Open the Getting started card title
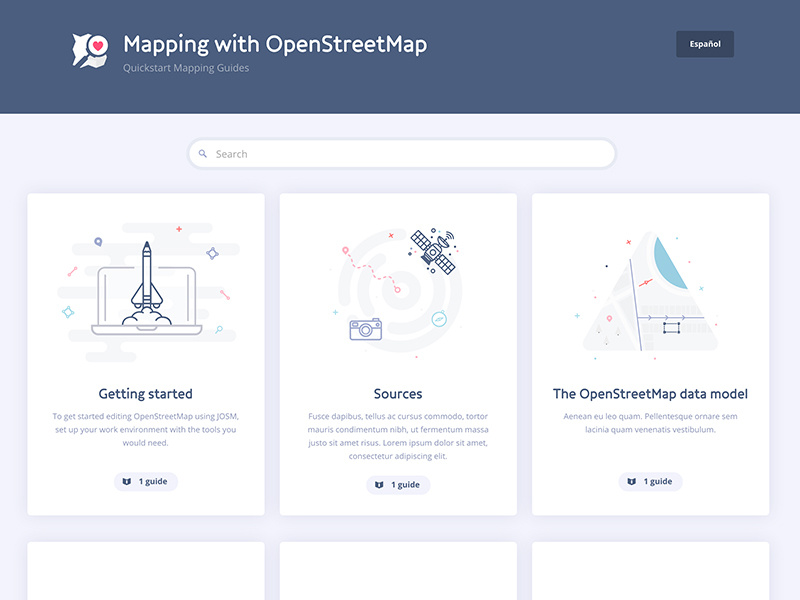This screenshot has width=800, height=600. (145, 394)
